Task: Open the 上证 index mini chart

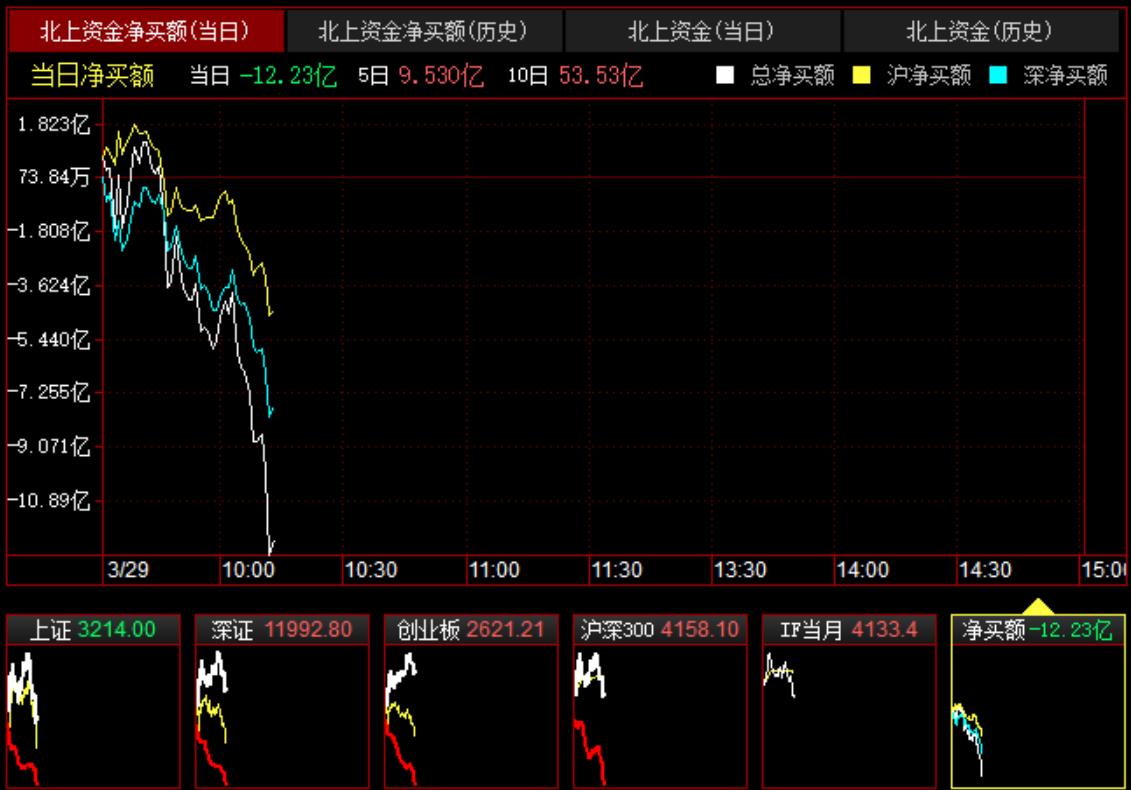Action: (x=93, y=700)
